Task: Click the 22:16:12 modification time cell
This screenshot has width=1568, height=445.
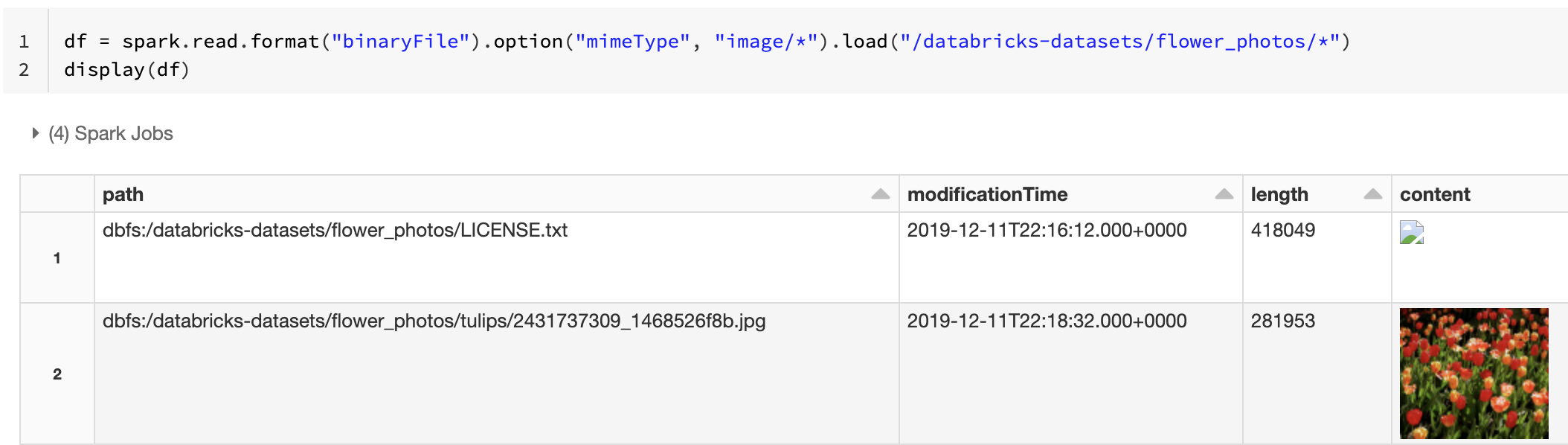Action: click(x=1047, y=231)
